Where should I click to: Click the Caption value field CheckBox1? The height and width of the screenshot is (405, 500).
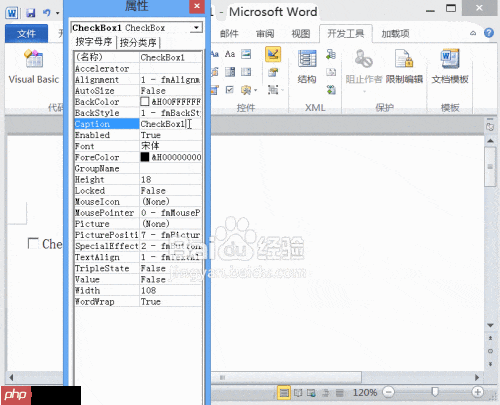pos(171,124)
